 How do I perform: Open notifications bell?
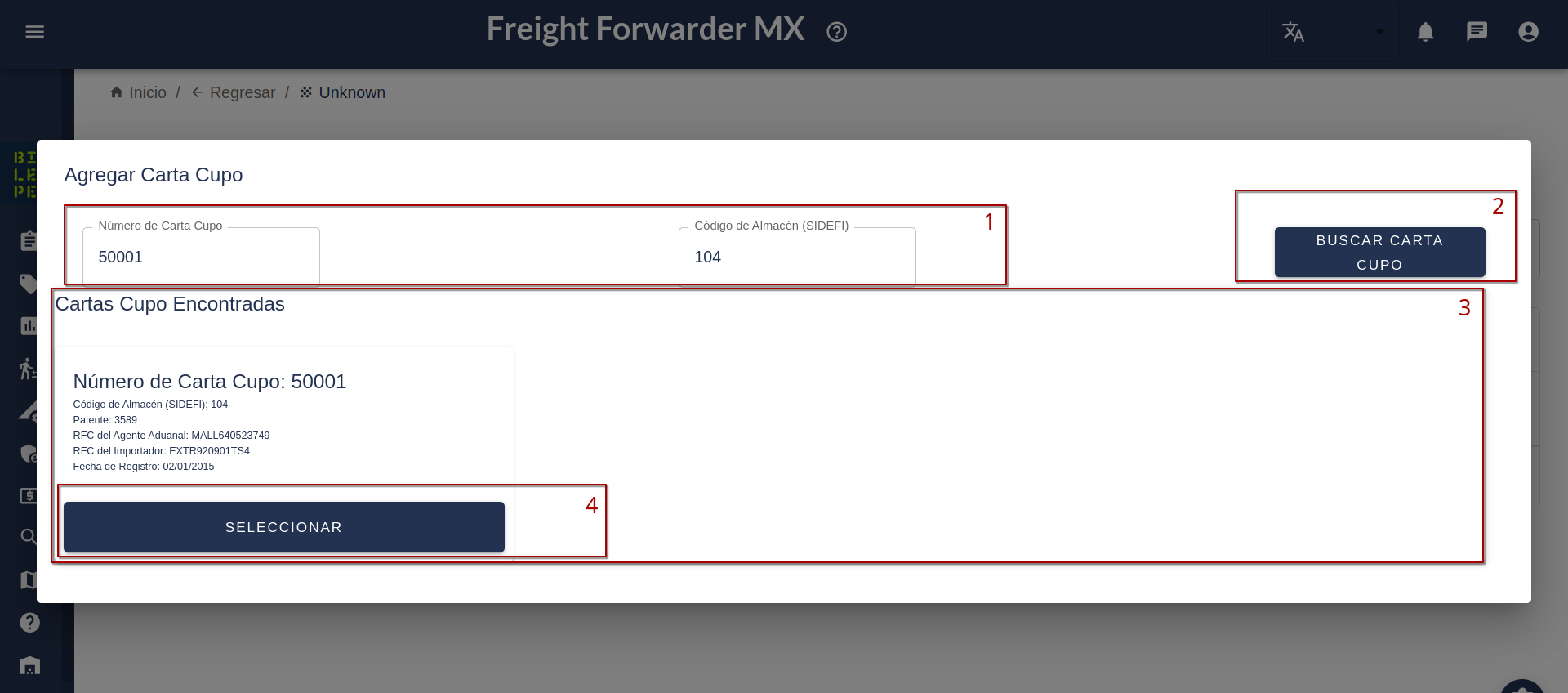(x=1425, y=32)
